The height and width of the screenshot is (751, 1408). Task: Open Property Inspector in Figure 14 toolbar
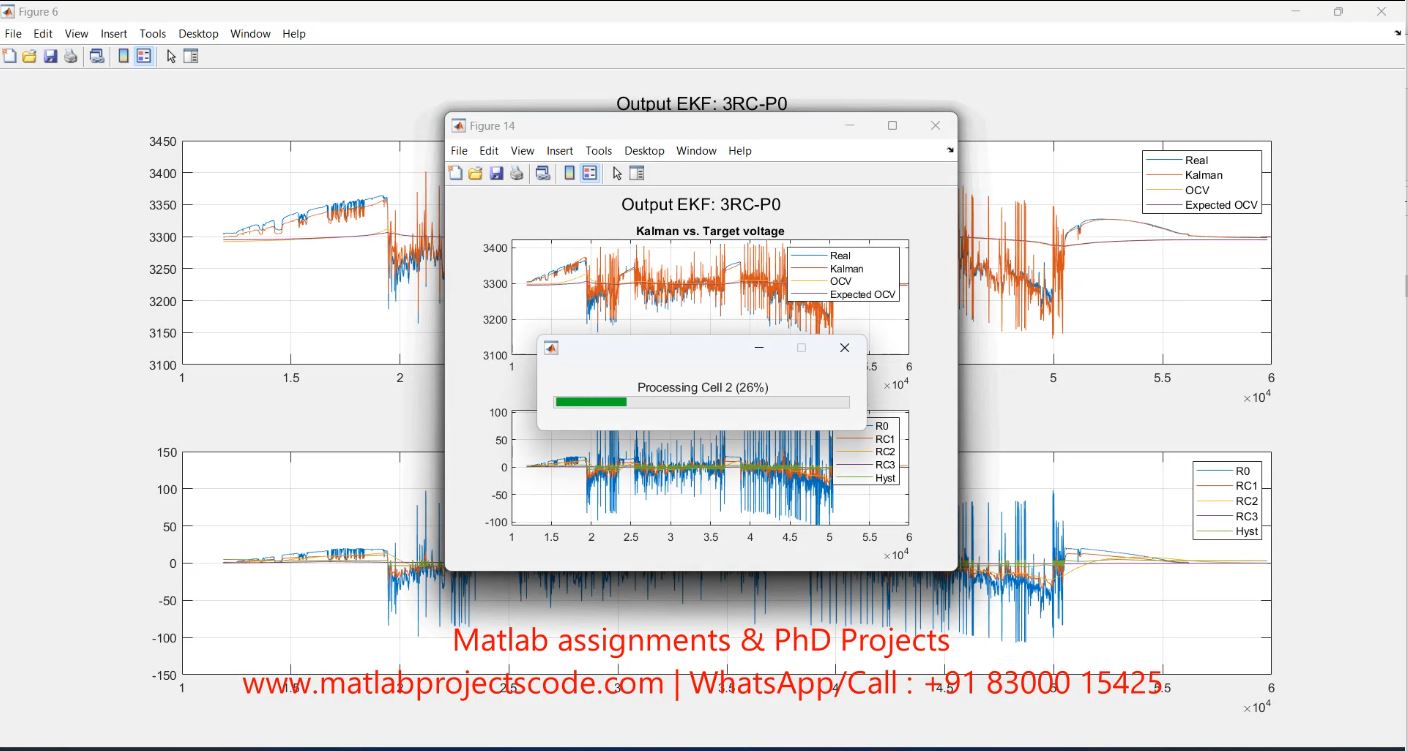pos(637,173)
